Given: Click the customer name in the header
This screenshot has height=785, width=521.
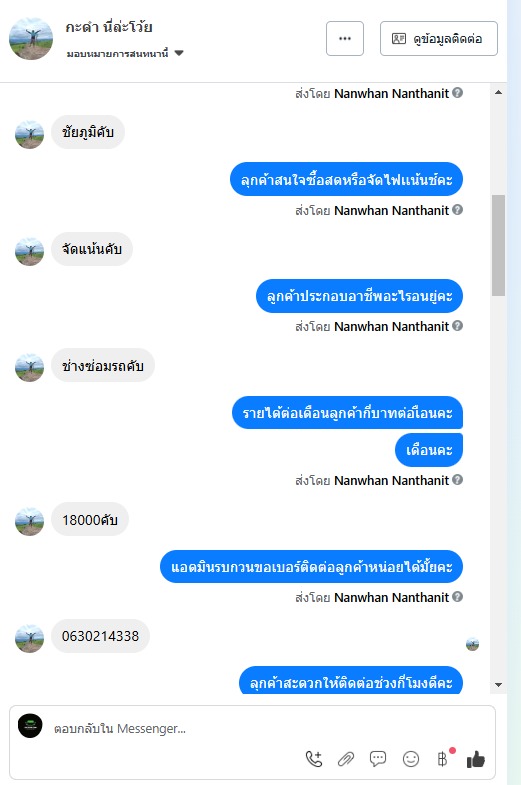Looking at the screenshot, I should (109, 27).
